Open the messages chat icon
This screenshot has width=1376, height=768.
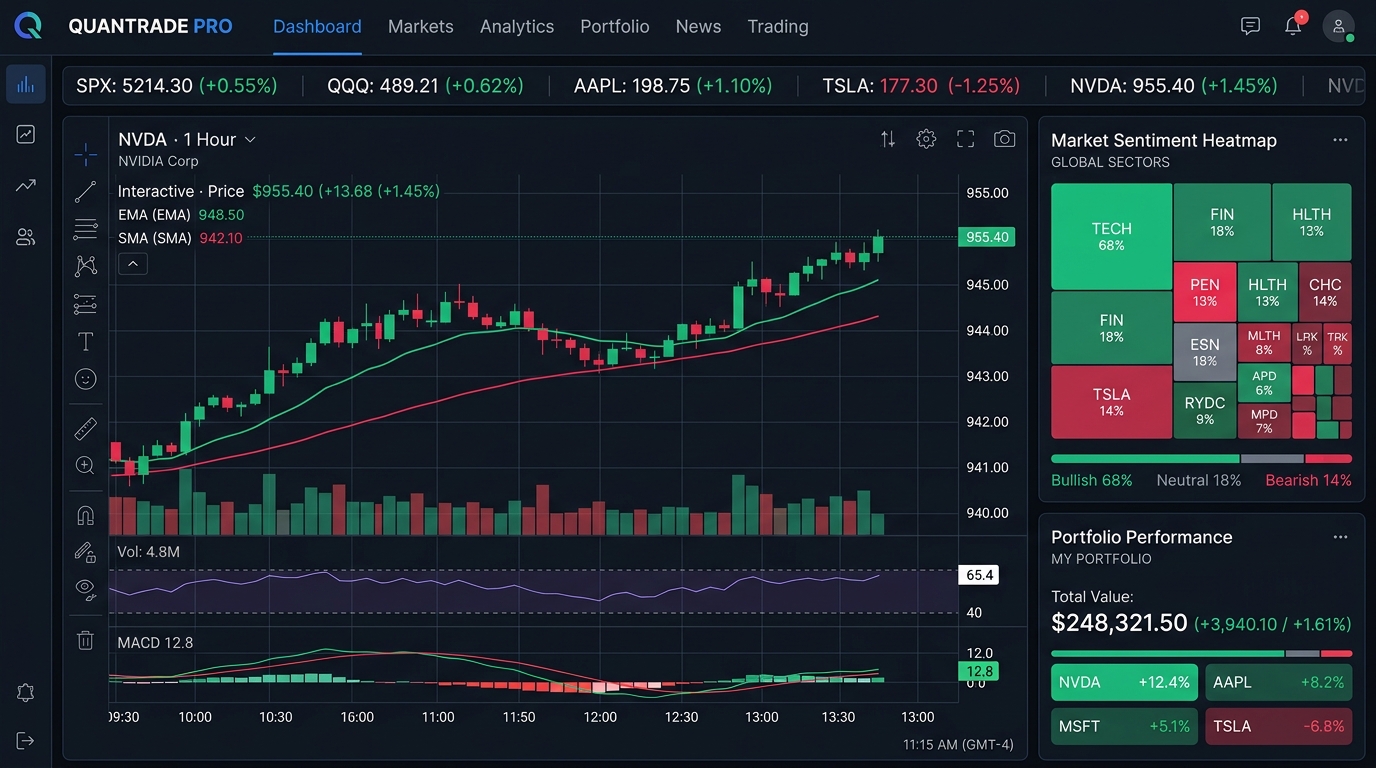[1250, 26]
